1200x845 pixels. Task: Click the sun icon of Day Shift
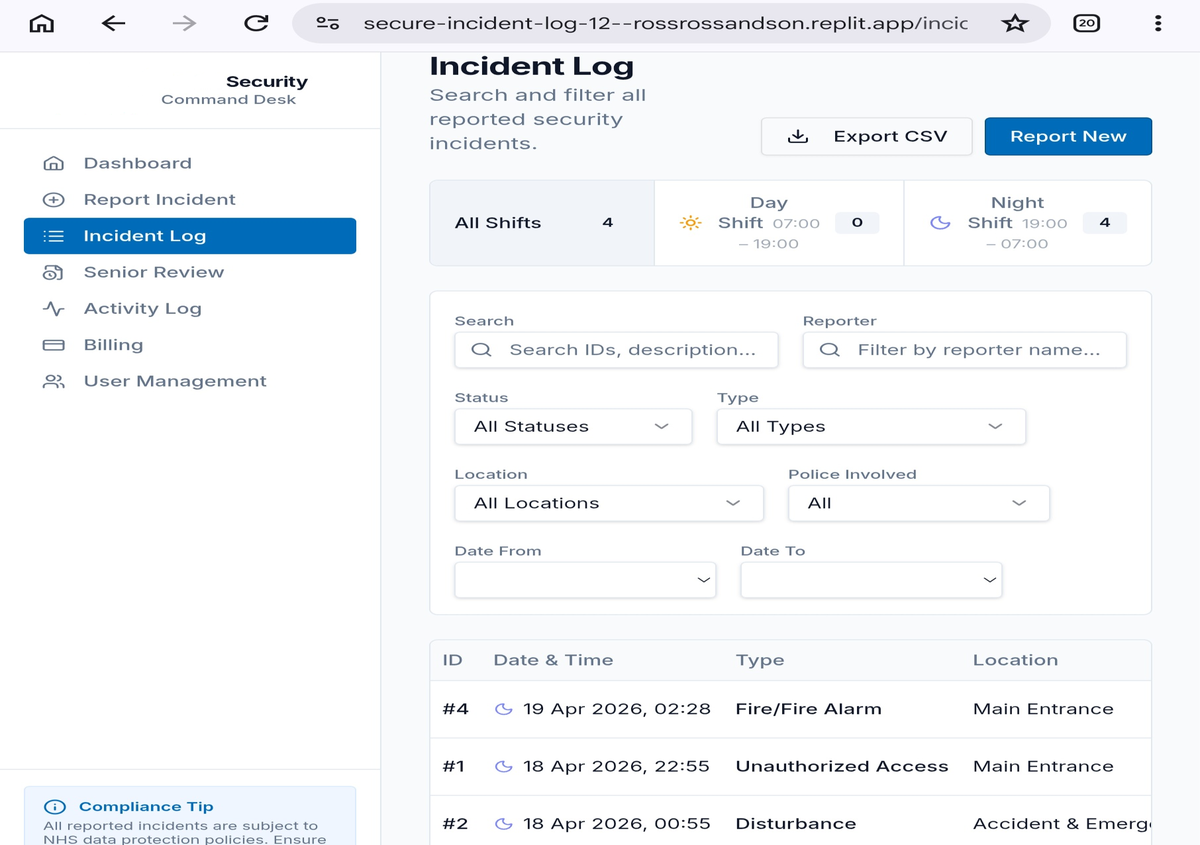point(691,223)
